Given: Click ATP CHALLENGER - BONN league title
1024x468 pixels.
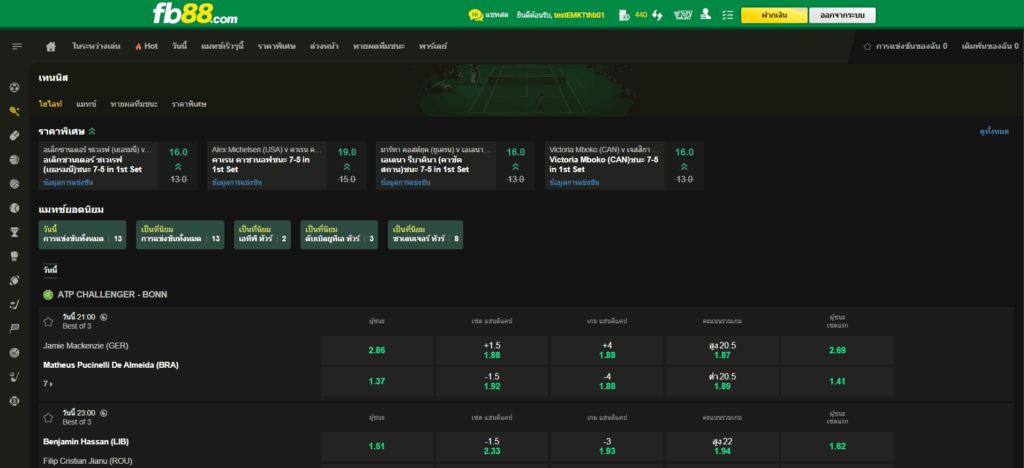Looking at the screenshot, I should pos(112,295).
